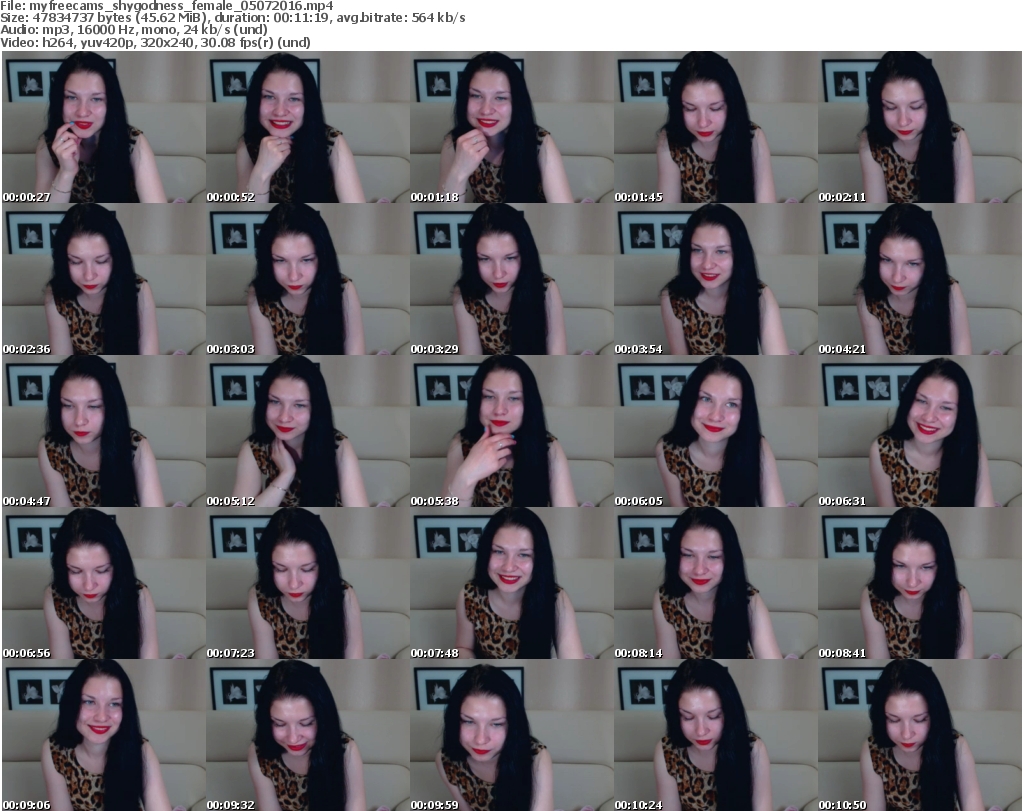Image resolution: width=1024 pixels, height=811 pixels.
Task: Select the Audio mp3 info line
Action: pos(134,30)
